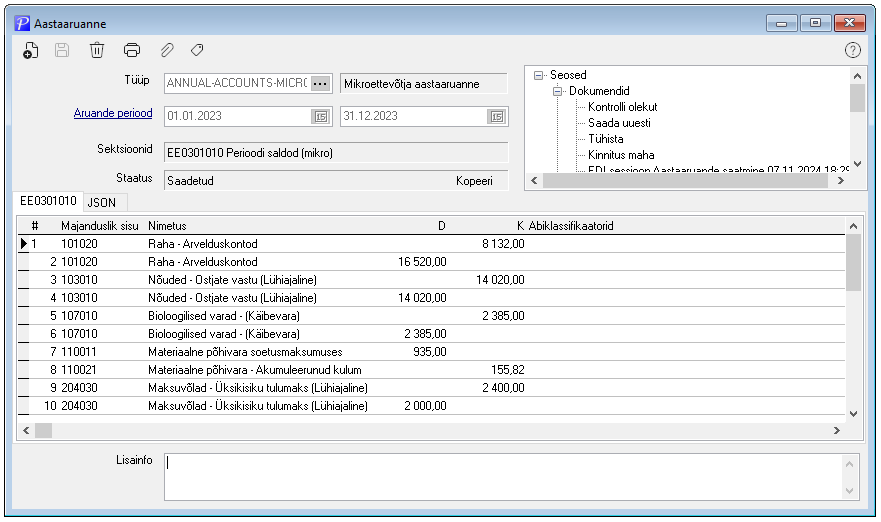The height and width of the screenshot is (522, 881).
Task: Select row 10 value 2 000,00
Action: click(x=425, y=406)
